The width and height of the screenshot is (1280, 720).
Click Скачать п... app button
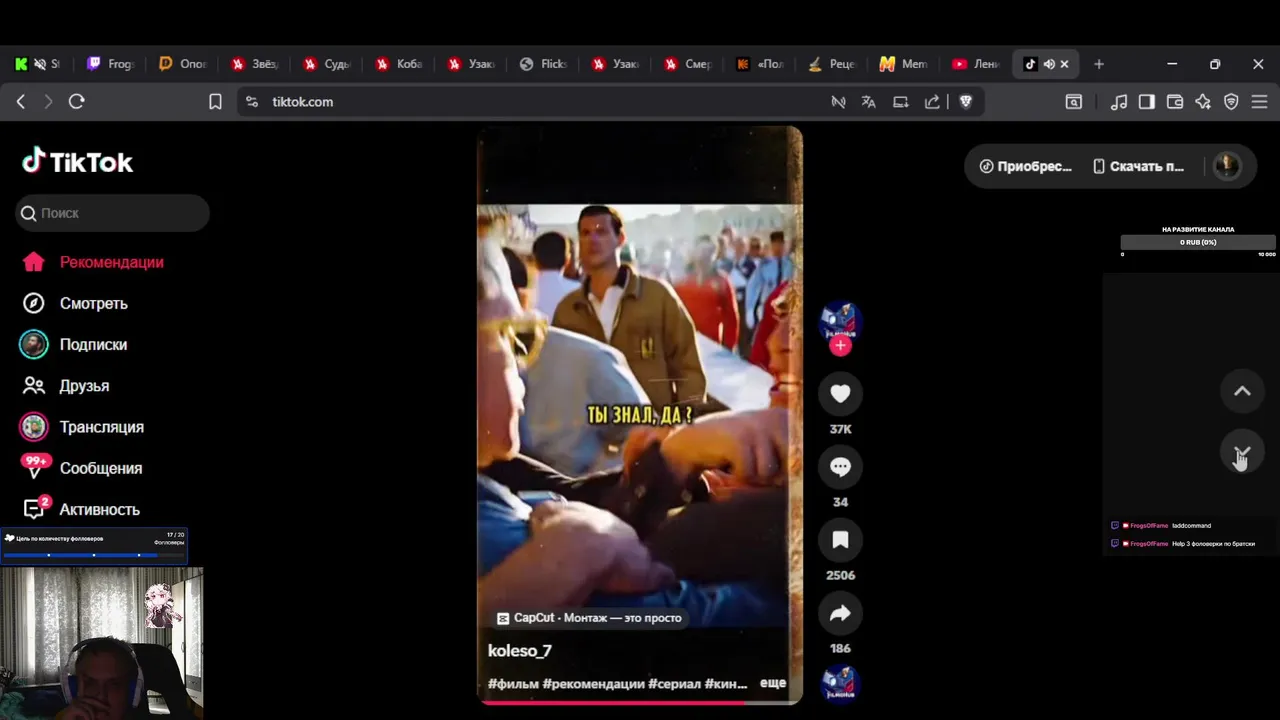coord(1138,167)
